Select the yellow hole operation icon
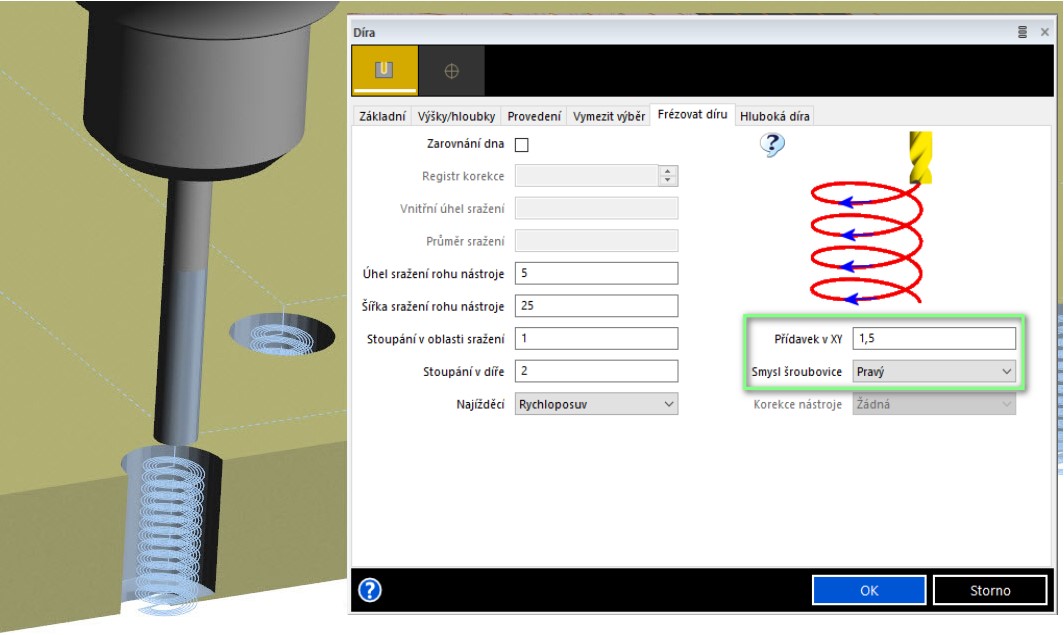The height and width of the screenshot is (635, 1064). point(385,70)
